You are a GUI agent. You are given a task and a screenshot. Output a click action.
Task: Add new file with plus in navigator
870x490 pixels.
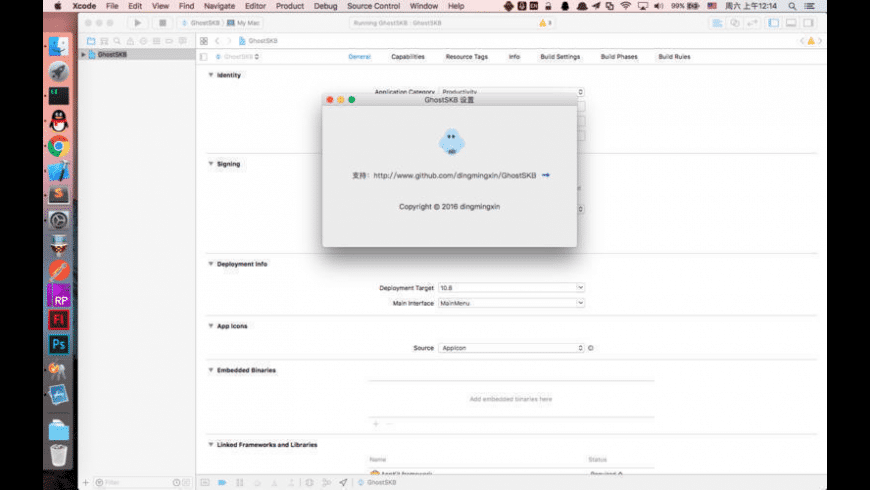(x=85, y=482)
